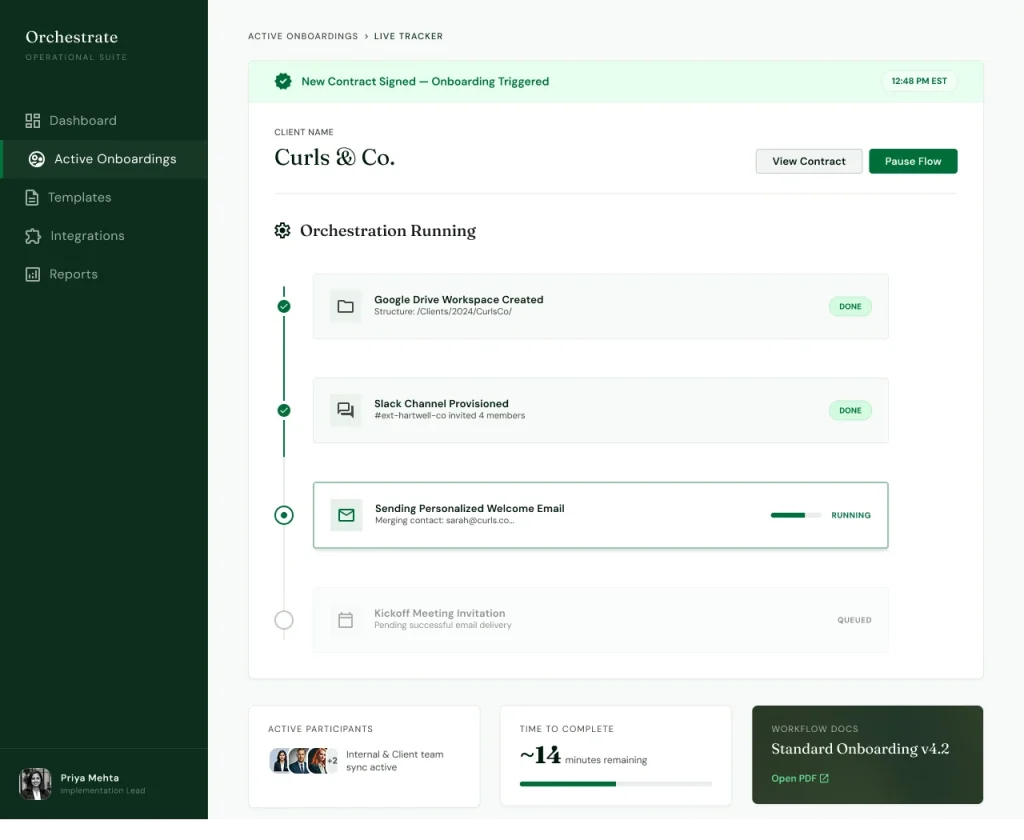This screenshot has height=840, width=1024.
Task: Click the Slack channel chat icon
Action: (345, 410)
